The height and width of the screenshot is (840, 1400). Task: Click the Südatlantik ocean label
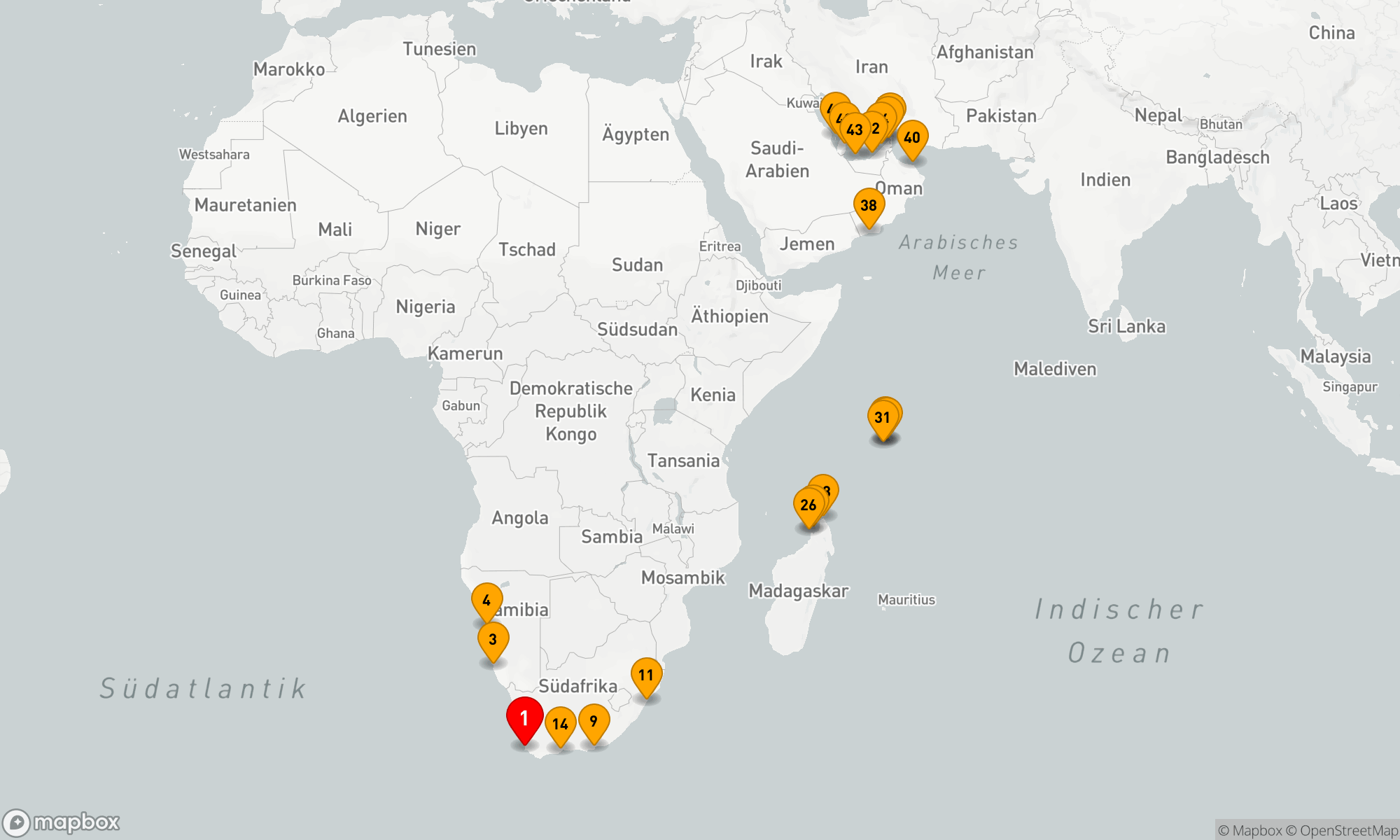(203, 688)
